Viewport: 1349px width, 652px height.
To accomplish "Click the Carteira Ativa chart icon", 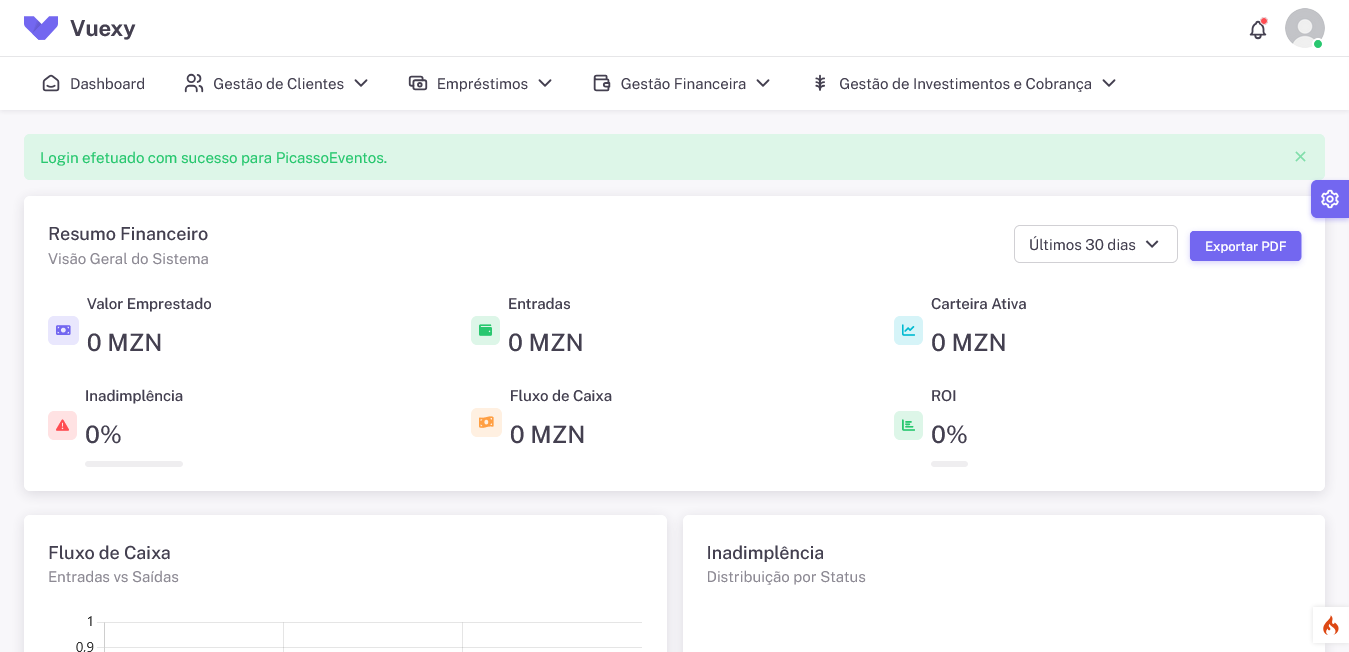I will (x=908, y=330).
